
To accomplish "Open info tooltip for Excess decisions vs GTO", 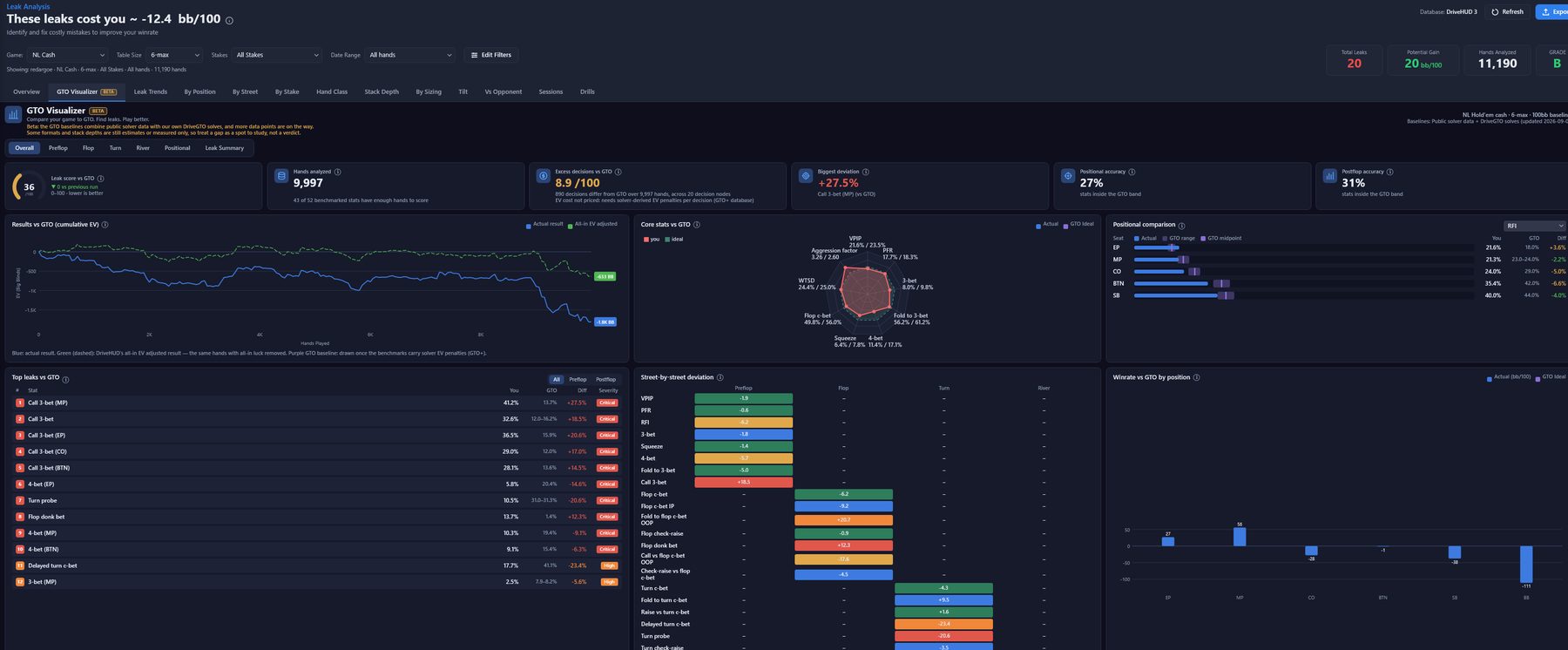I will [618, 172].
